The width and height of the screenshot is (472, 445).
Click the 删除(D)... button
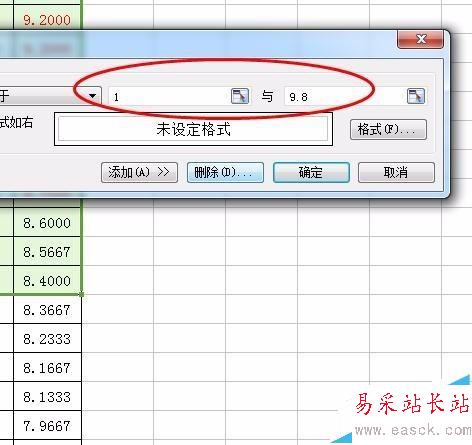(225, 173)
